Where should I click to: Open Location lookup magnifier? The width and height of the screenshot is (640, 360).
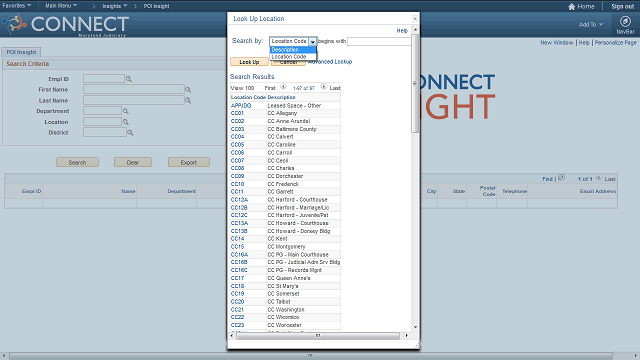pyautogui.click(x=126, y=122)
